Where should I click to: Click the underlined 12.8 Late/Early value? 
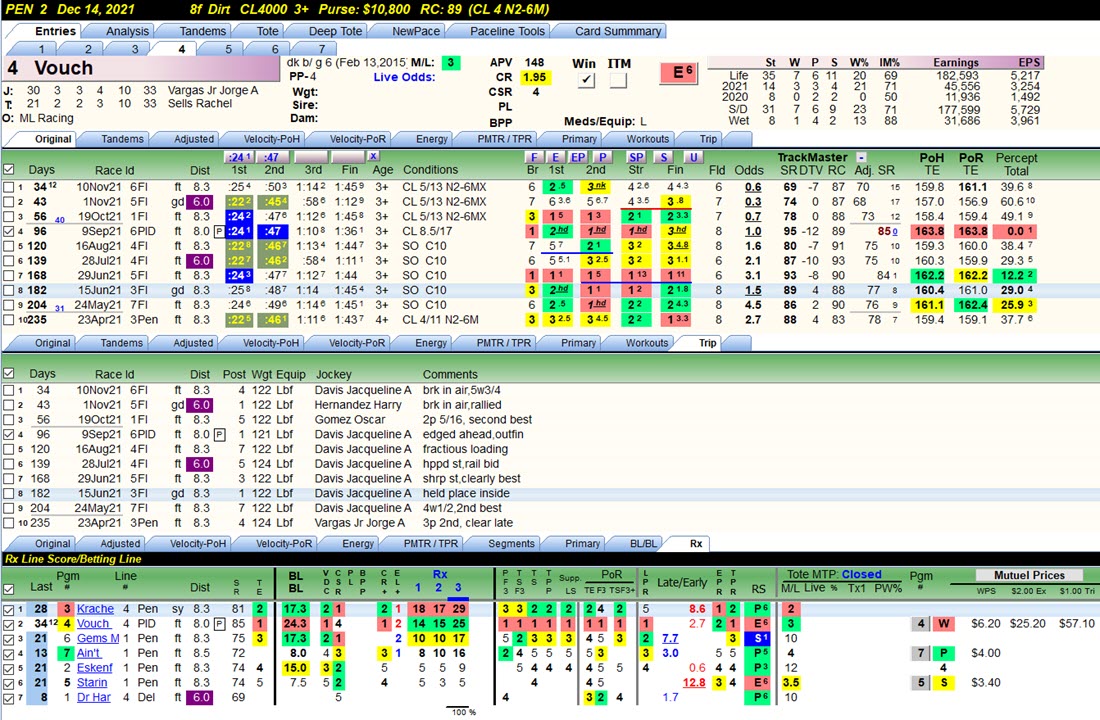695,683
